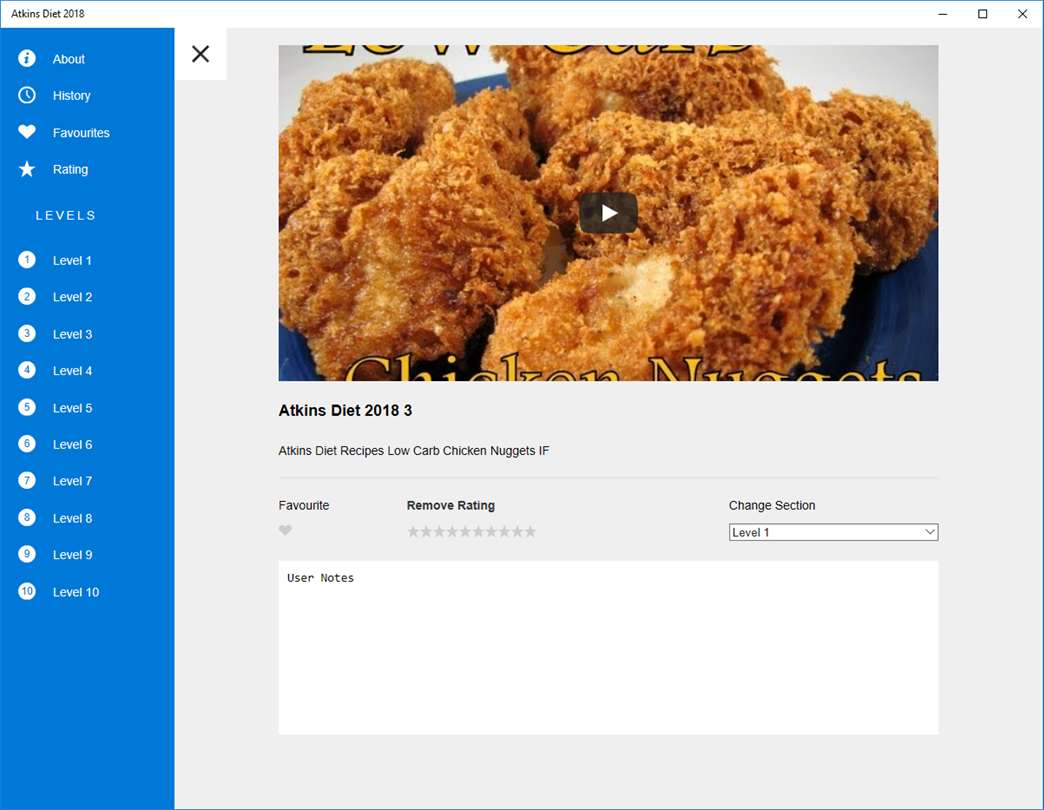Play the Chicken Nuggets video
The image size is (1044, 810).
[609, 213]
